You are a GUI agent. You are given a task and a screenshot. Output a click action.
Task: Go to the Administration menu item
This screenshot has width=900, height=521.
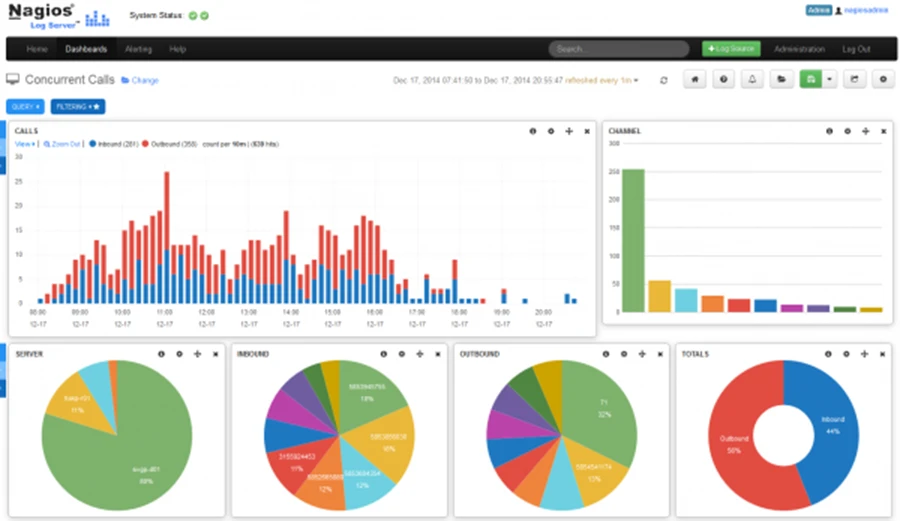pyautogui.click(x=799, y=49)
